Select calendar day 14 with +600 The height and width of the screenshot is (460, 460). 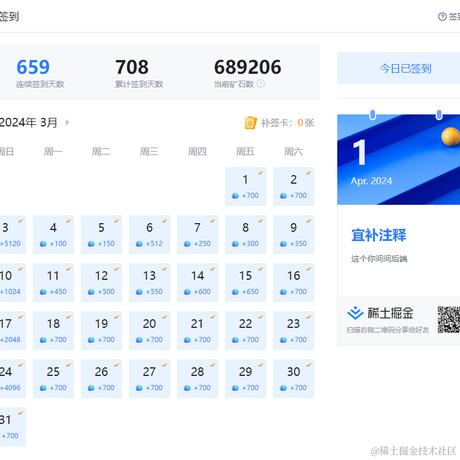[x=197, y=282]
